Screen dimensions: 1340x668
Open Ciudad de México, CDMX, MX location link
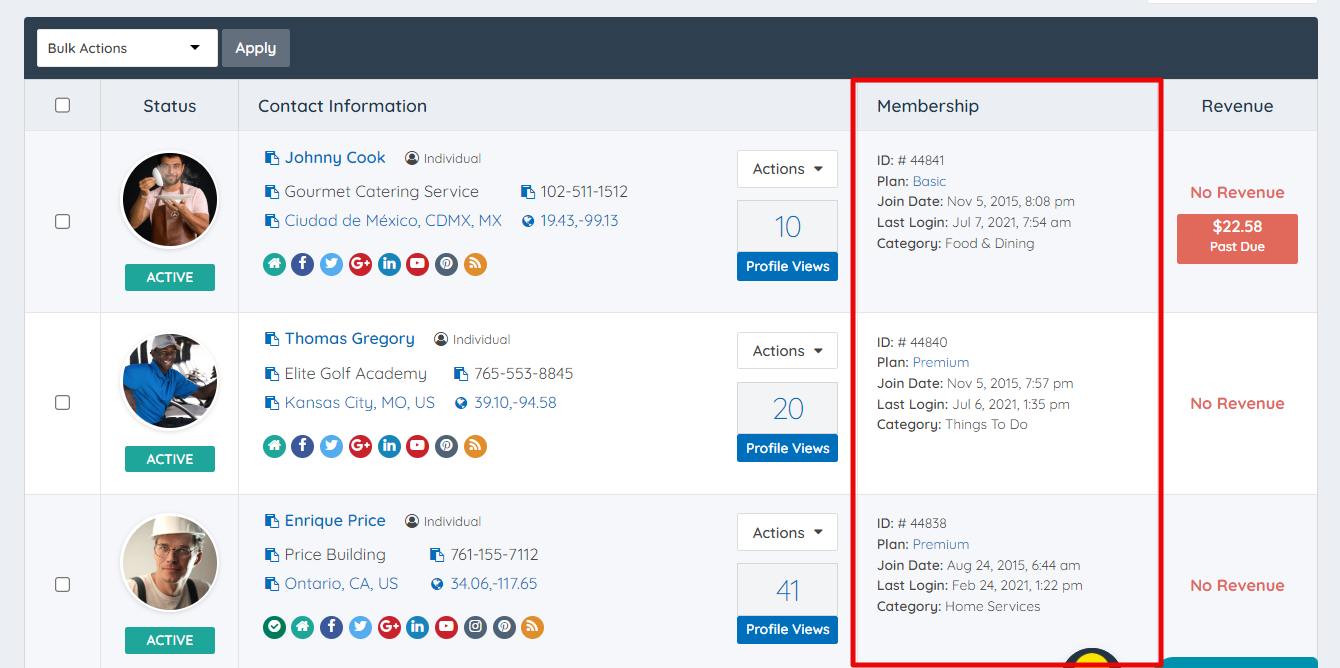(393, 221)
